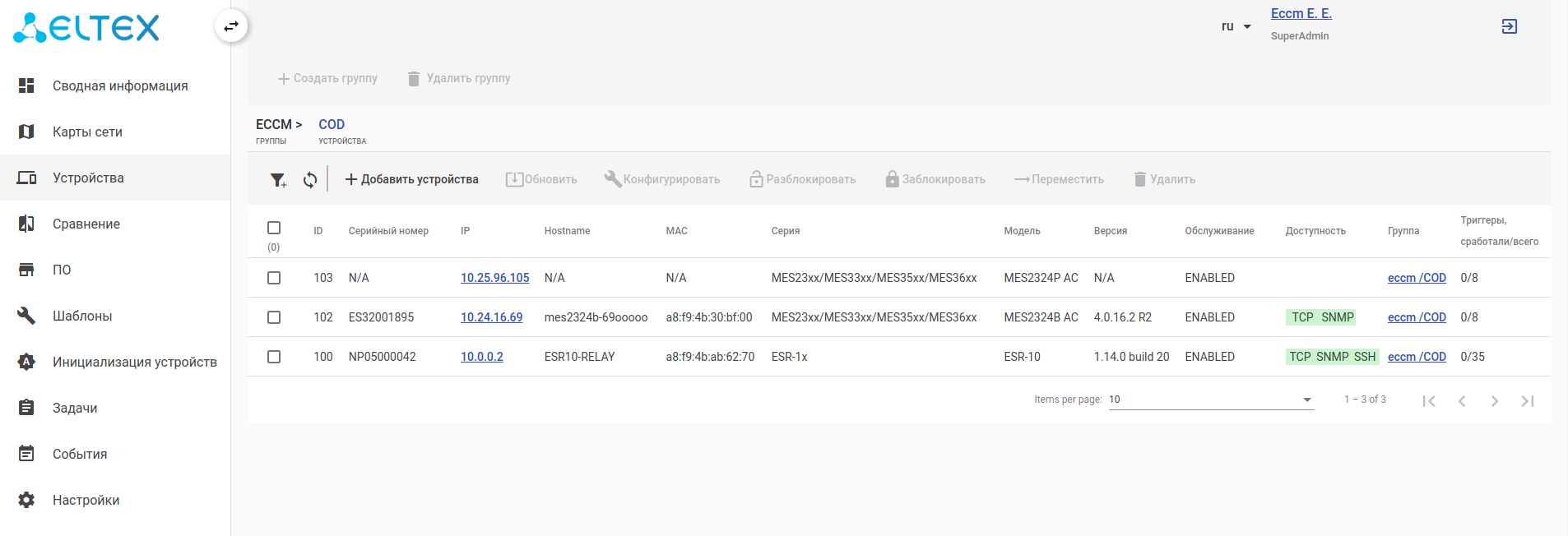The width and height of the screenshot is (1568, 536).
Task: Select Устройства in the sidebar
Action: coord(115,178)
